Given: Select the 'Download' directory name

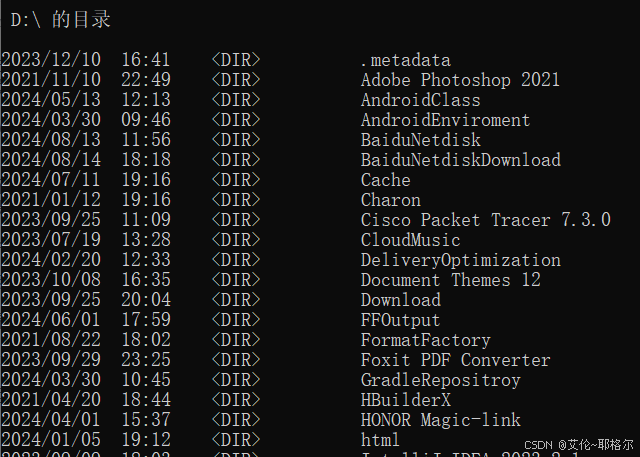Looking at the screenshot, I should coord(401,300).
